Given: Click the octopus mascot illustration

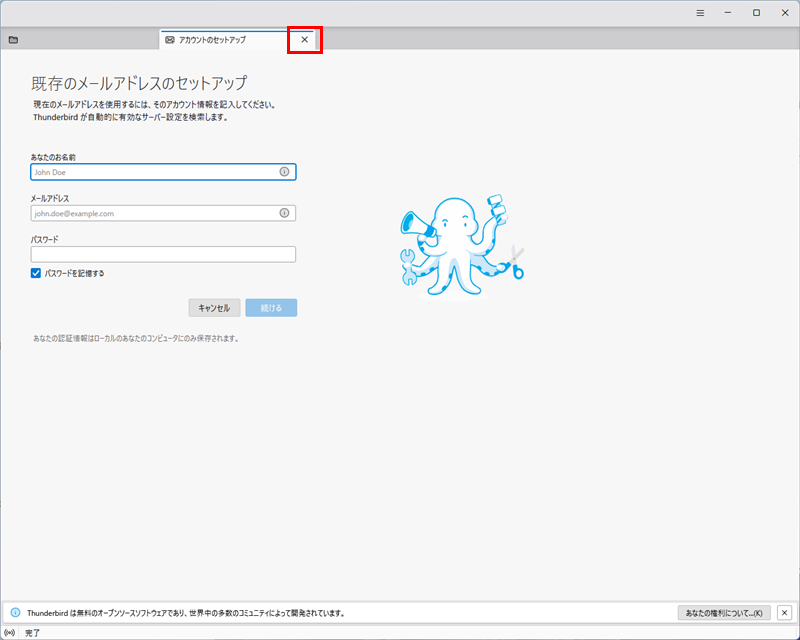Looking at the screenshot, I should (x=460, y=245).
